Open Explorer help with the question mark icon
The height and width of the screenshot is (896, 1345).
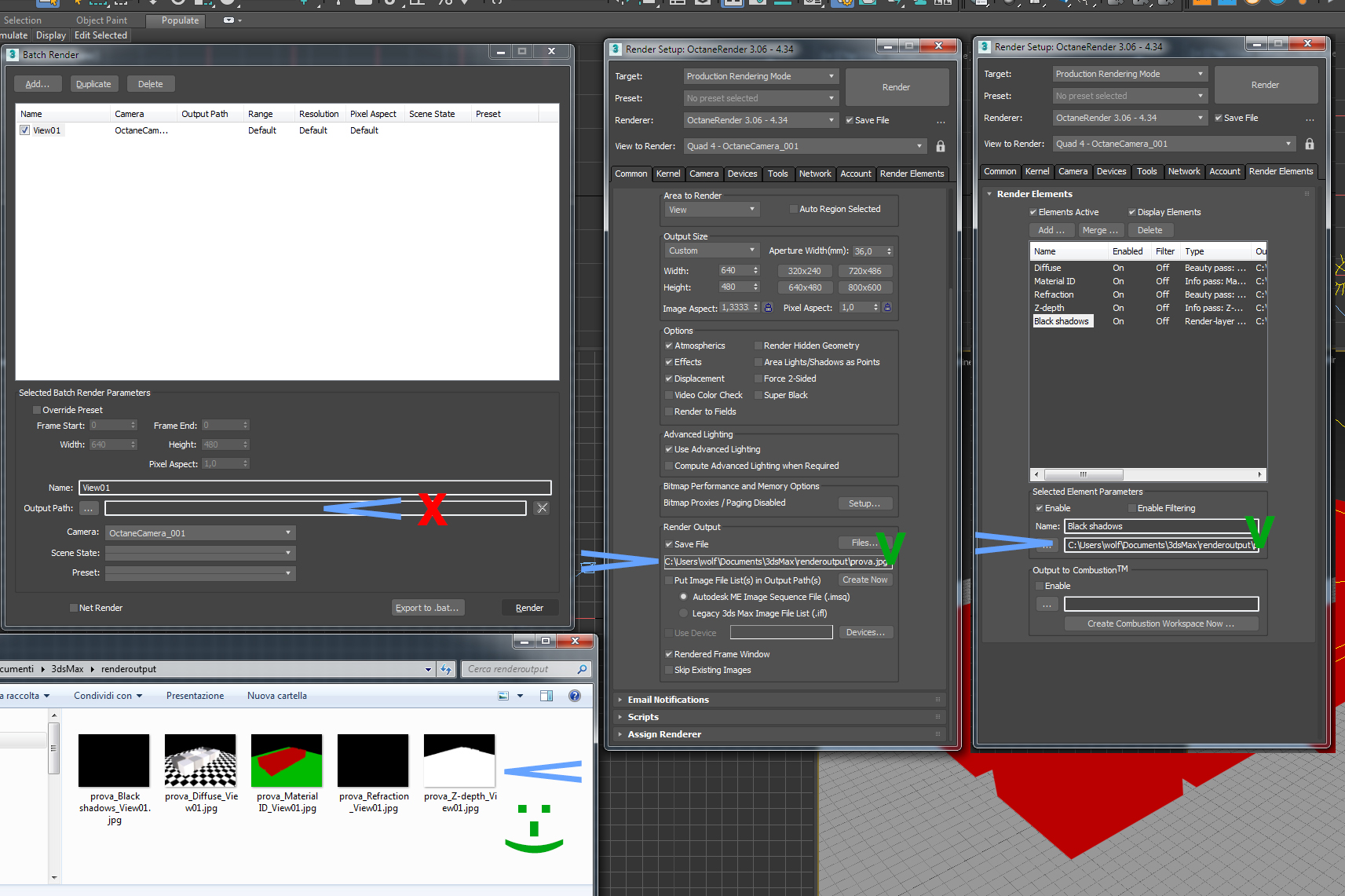coord(575,696)
